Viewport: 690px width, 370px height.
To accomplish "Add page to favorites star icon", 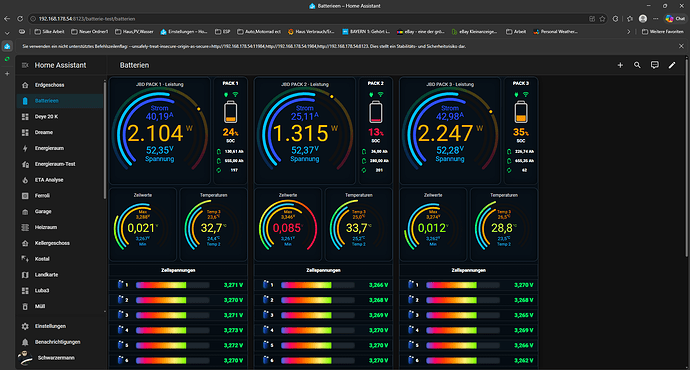I will point(602,19).
